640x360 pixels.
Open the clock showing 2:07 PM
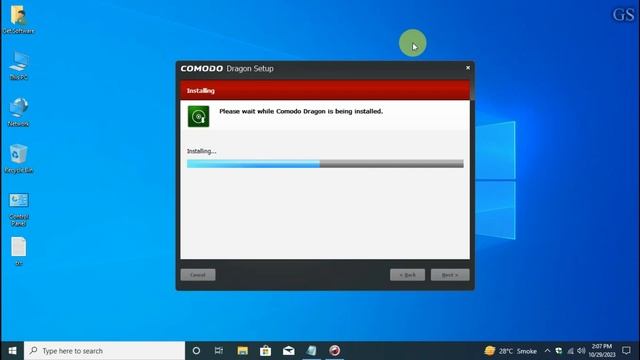pos(602,351)
